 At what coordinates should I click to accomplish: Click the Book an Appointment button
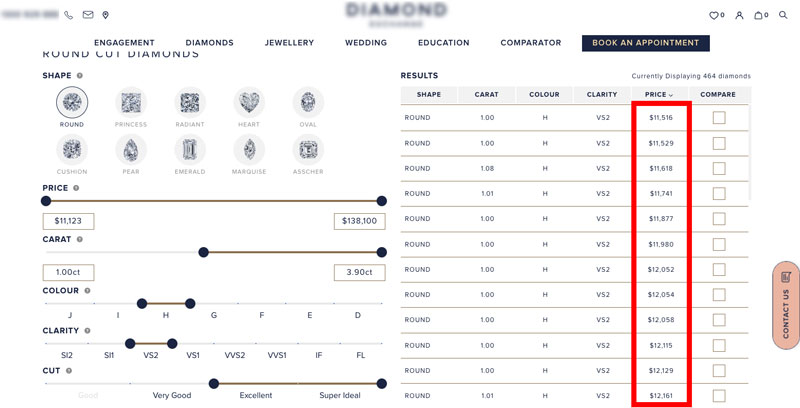pyautogui.click(x=645, y=43)
